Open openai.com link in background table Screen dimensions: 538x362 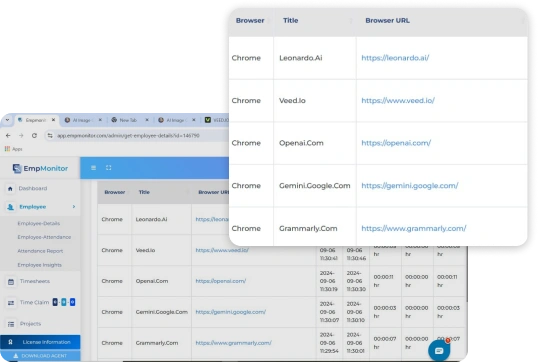click(x=221, y=281)
